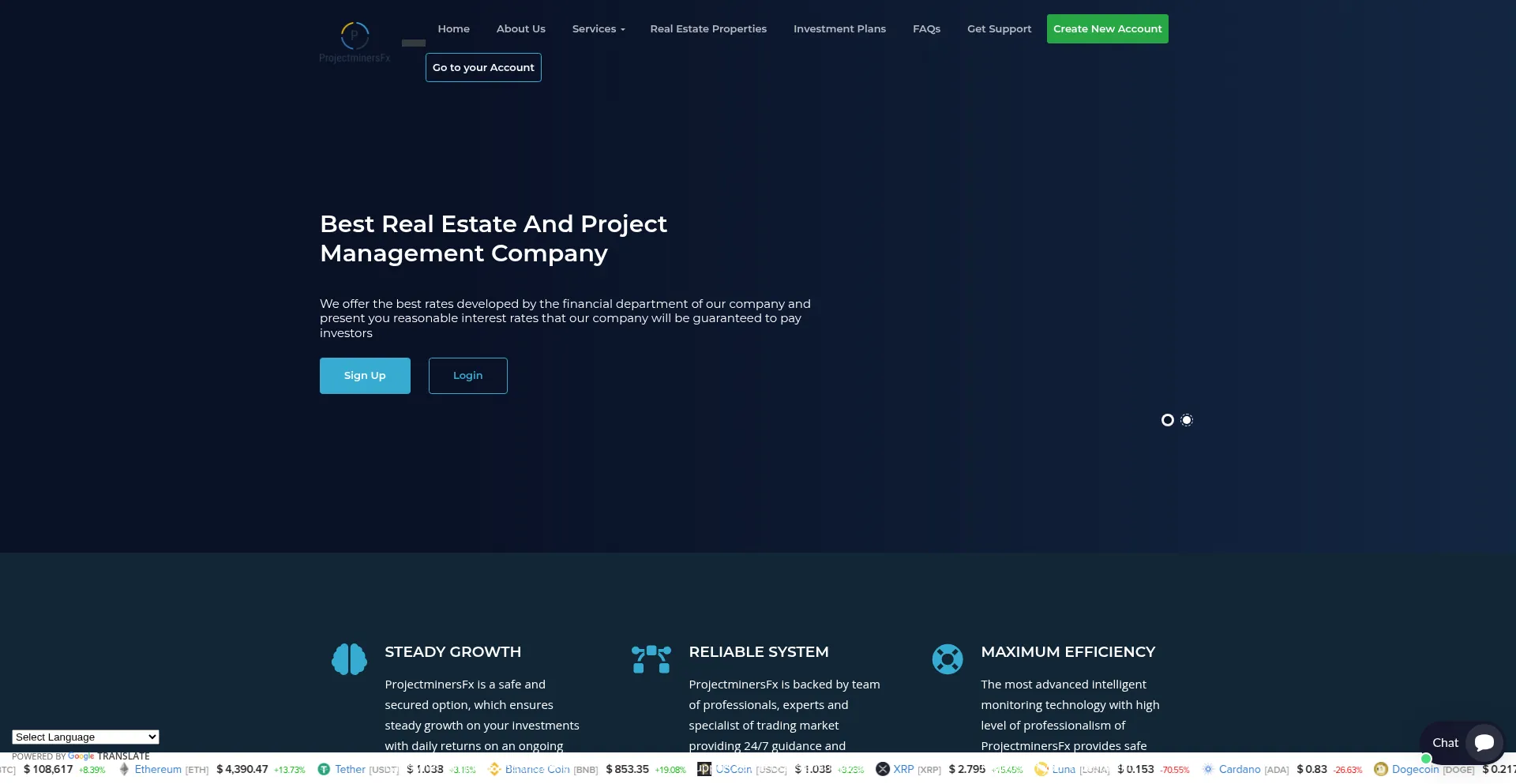Click the Chat label
This screenshot has height=784, width=1516.
[1445, 743]
